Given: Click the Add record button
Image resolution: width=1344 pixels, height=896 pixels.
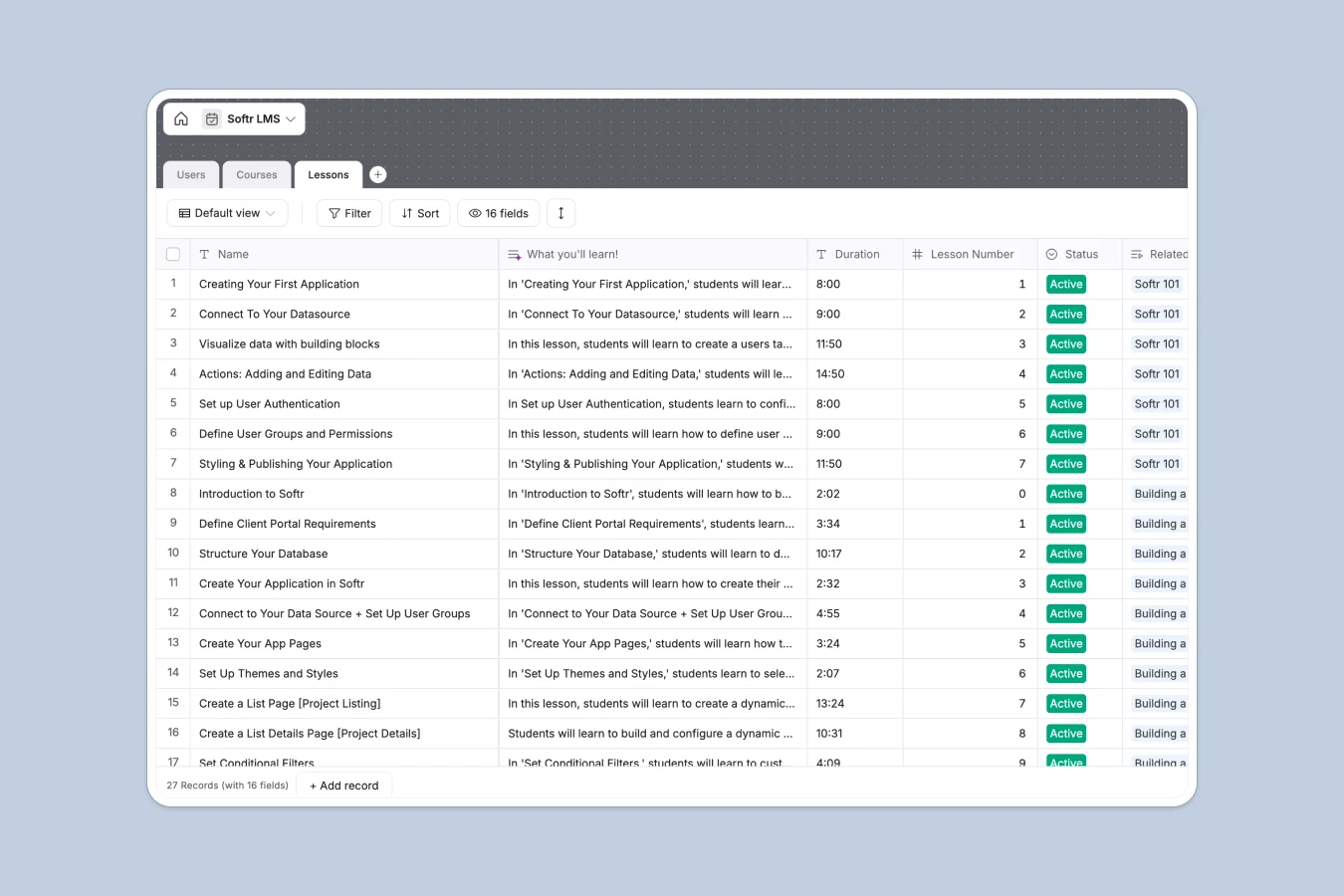Looking at the screenshot, I should 343,785.
